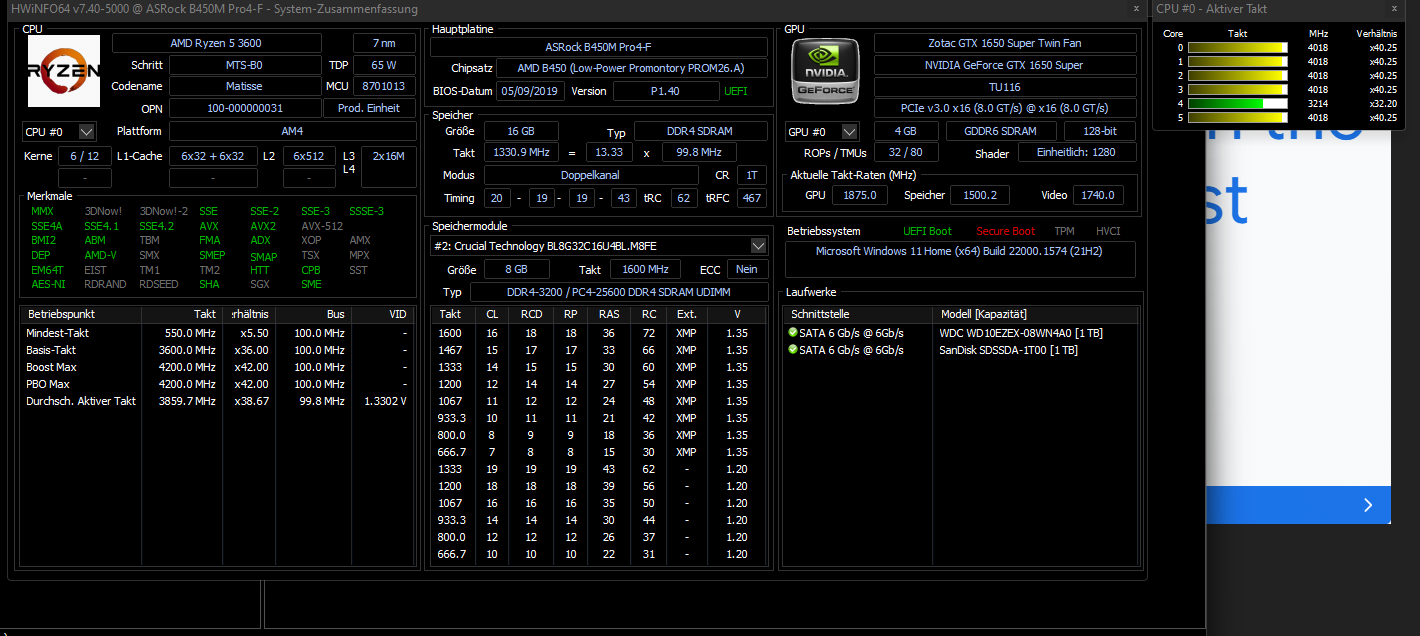This screenshot has height=636, width=1420.
Task: Click the Modell [Kapazität] column header
Action: [1036, 314]
